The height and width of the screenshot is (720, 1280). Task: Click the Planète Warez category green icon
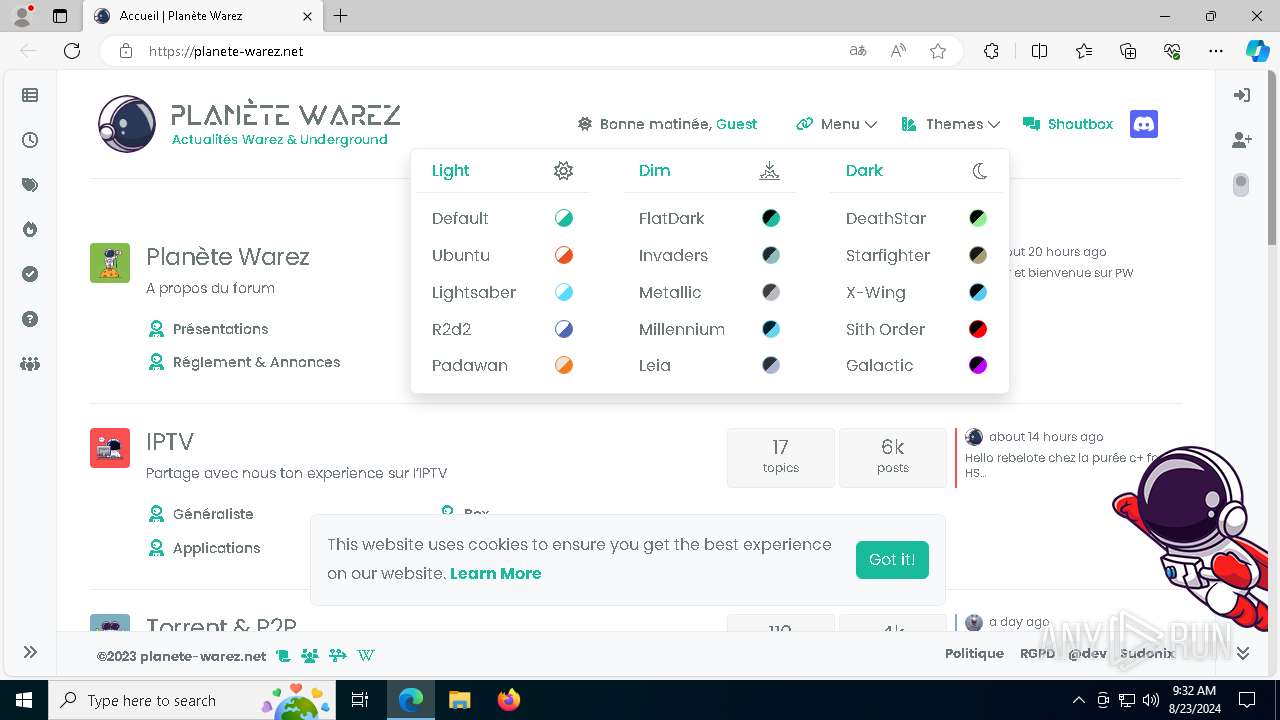click(110, 263)
